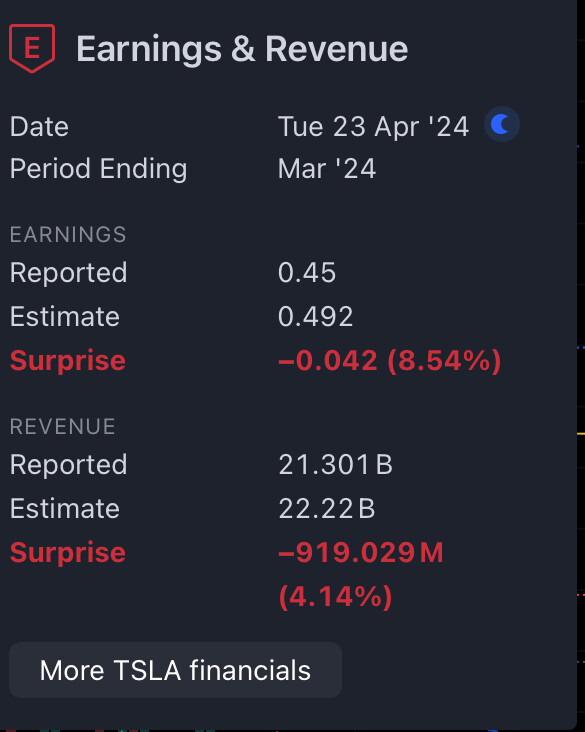Click earnings estimate value 0.492

coord(315,317)
